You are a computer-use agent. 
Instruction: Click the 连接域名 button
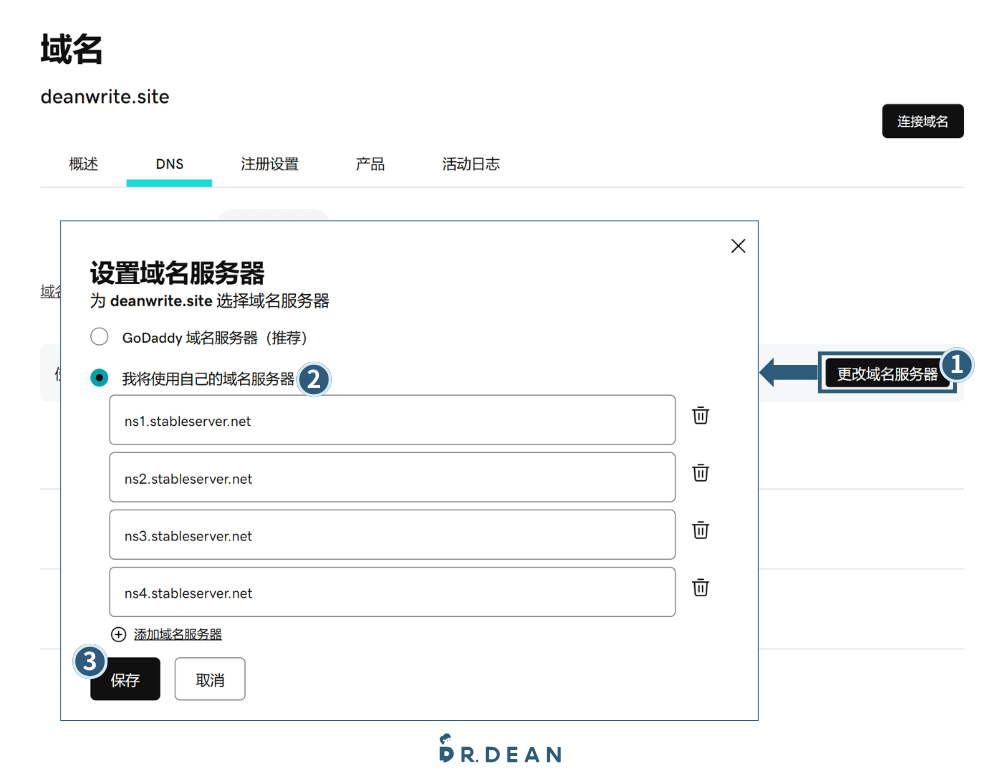921,121
